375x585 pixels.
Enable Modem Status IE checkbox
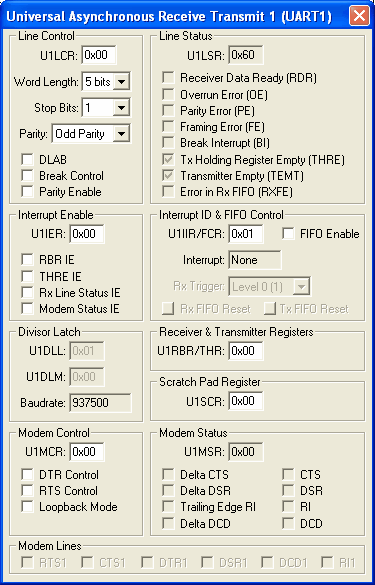(x=27, y=309)
